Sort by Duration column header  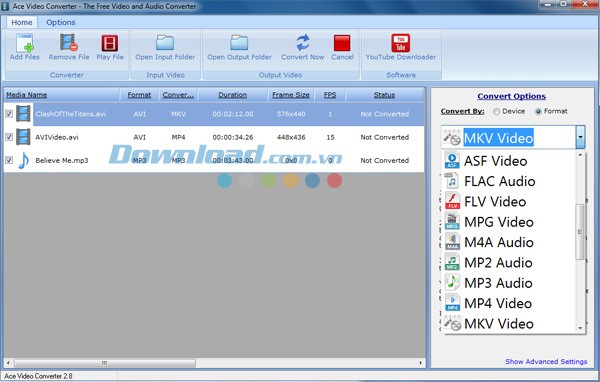(x=232, y=95)
